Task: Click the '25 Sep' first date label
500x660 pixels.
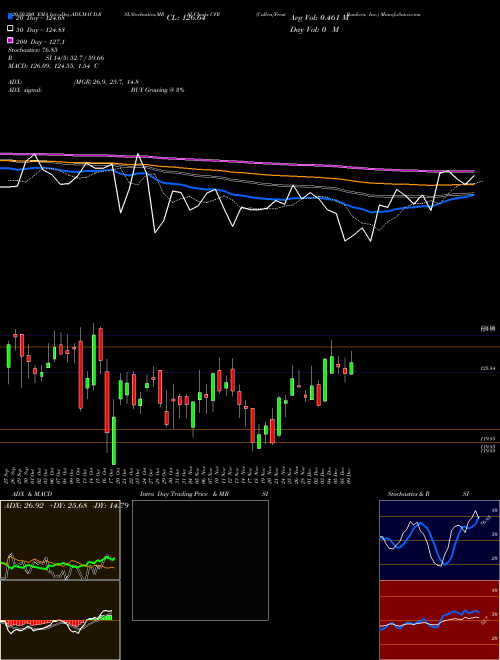Action: tap(6, 475)
